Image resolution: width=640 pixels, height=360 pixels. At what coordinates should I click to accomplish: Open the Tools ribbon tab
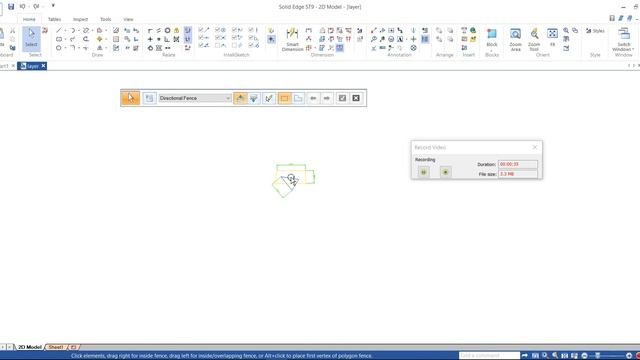coord(106,19)
